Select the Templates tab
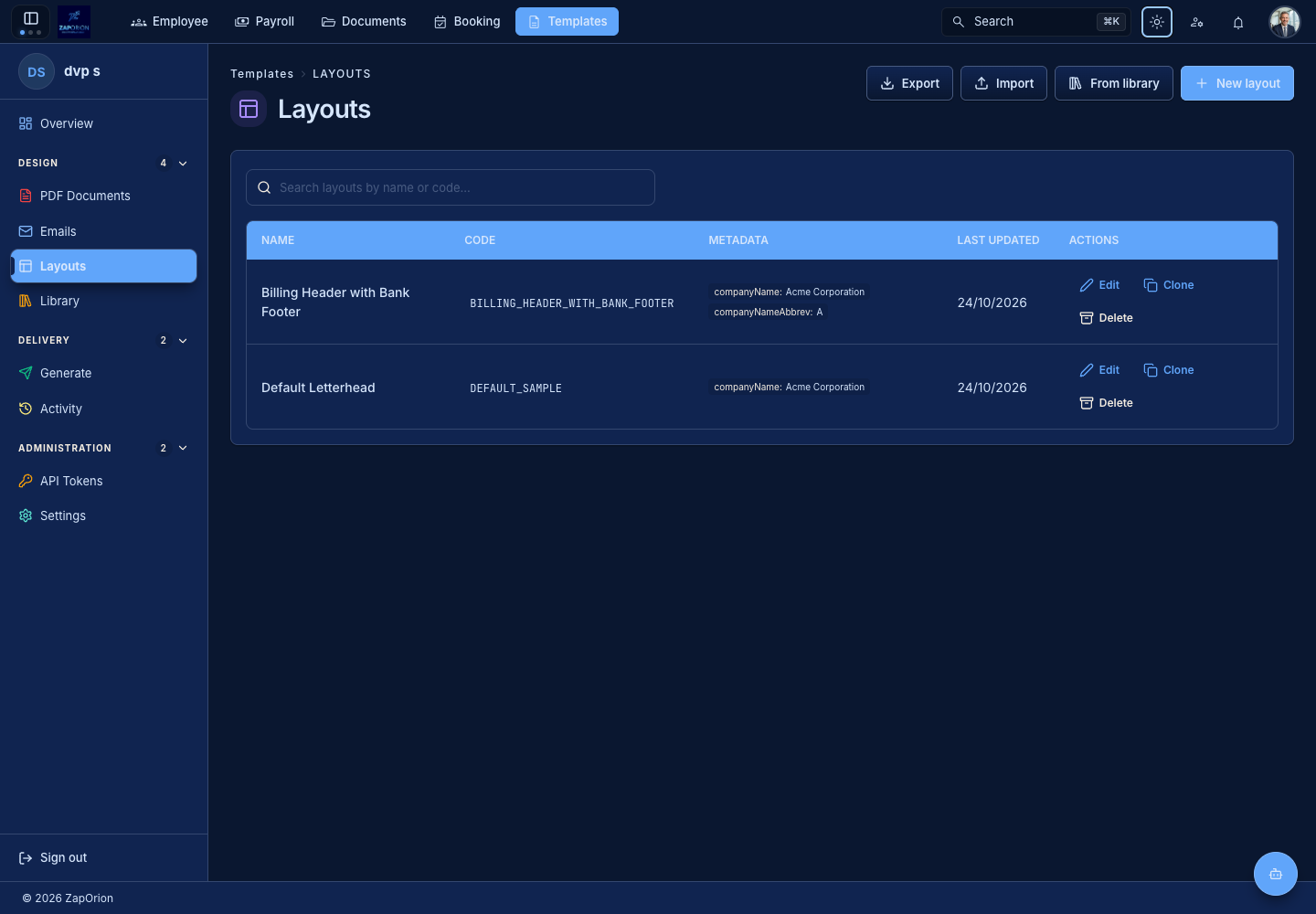This screenshot has width=1316, height=914. (x=567, y=21)
